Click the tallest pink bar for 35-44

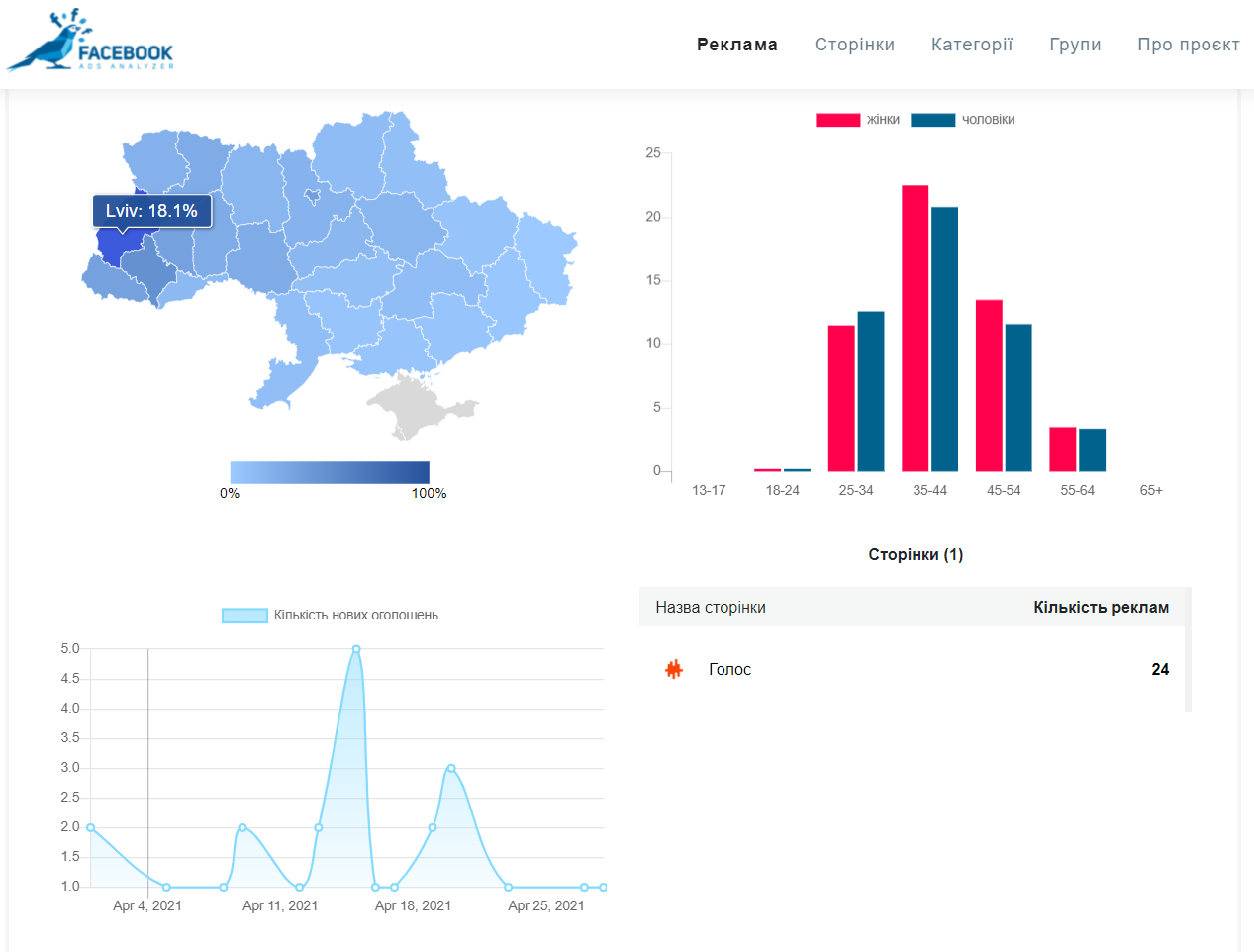pos(915,327)
